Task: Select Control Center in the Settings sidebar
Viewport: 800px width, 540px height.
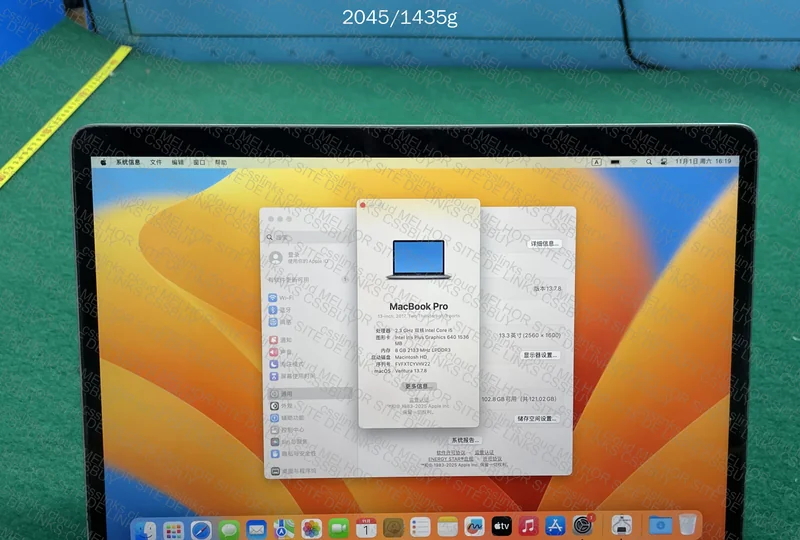Action: tap(310, 430)
